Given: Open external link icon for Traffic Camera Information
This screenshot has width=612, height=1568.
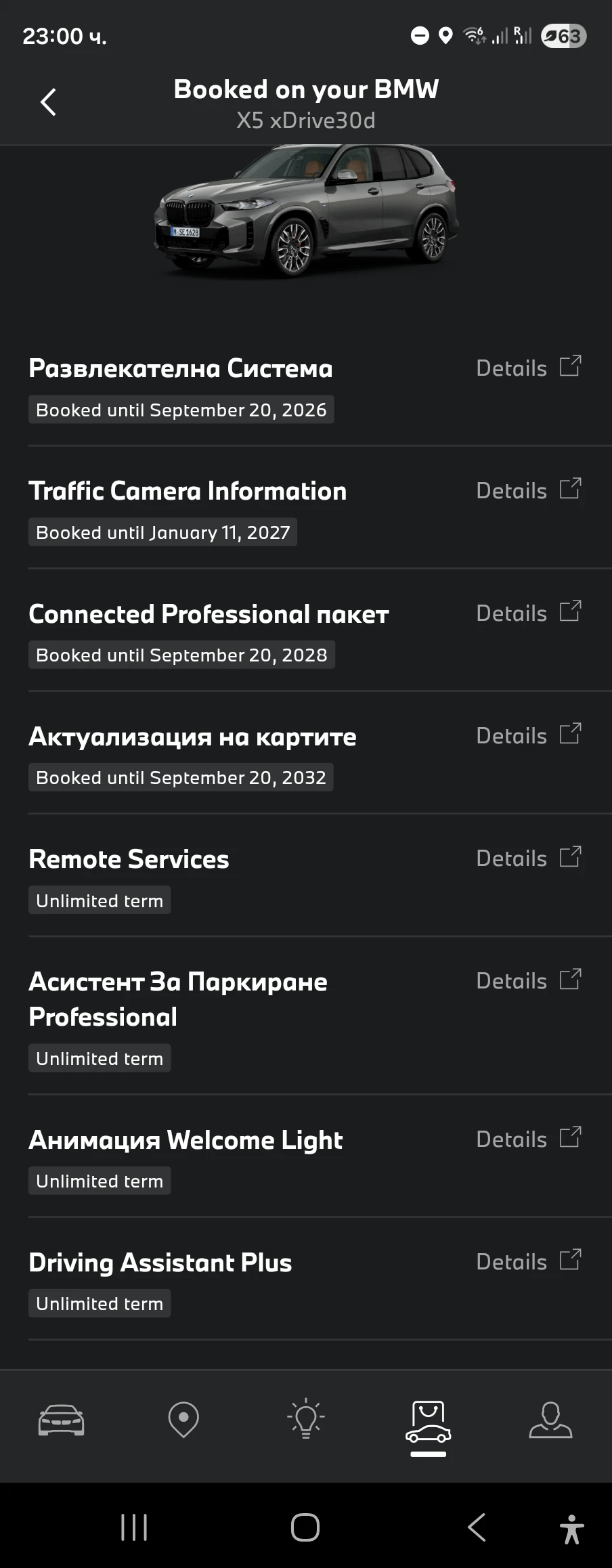Looking at the screenshot, I should tap(570, 489).
